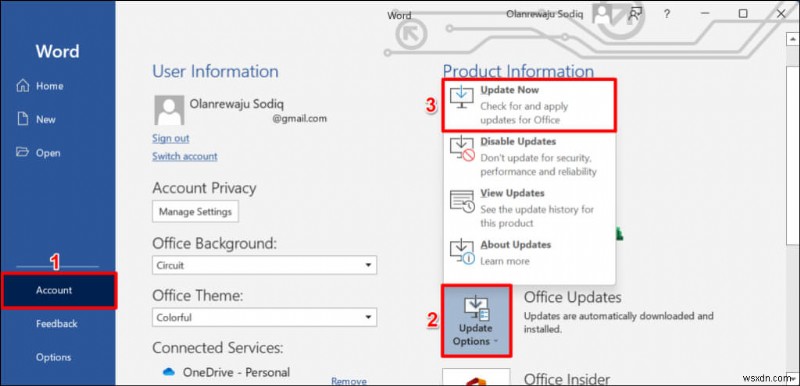
Task: Click the Switch account link
Action: (x=185, y=156)
